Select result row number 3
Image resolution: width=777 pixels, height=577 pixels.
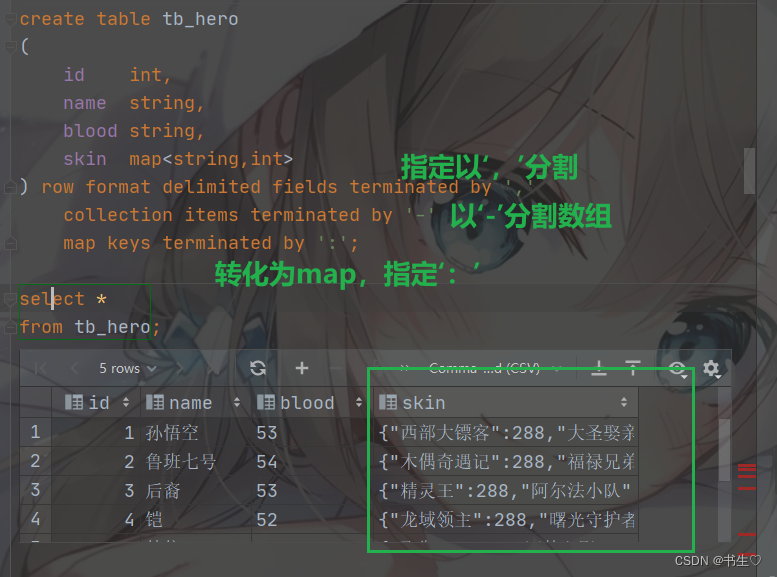pos(36,490)
